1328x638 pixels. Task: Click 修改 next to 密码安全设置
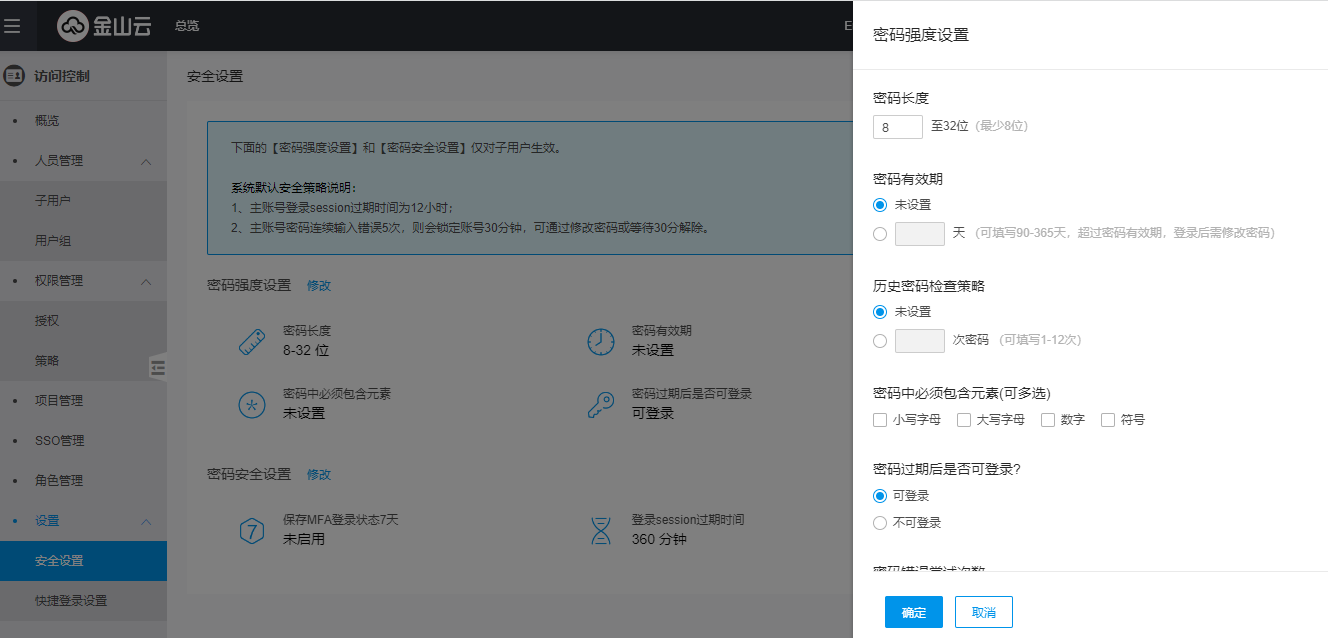point(319,475)
